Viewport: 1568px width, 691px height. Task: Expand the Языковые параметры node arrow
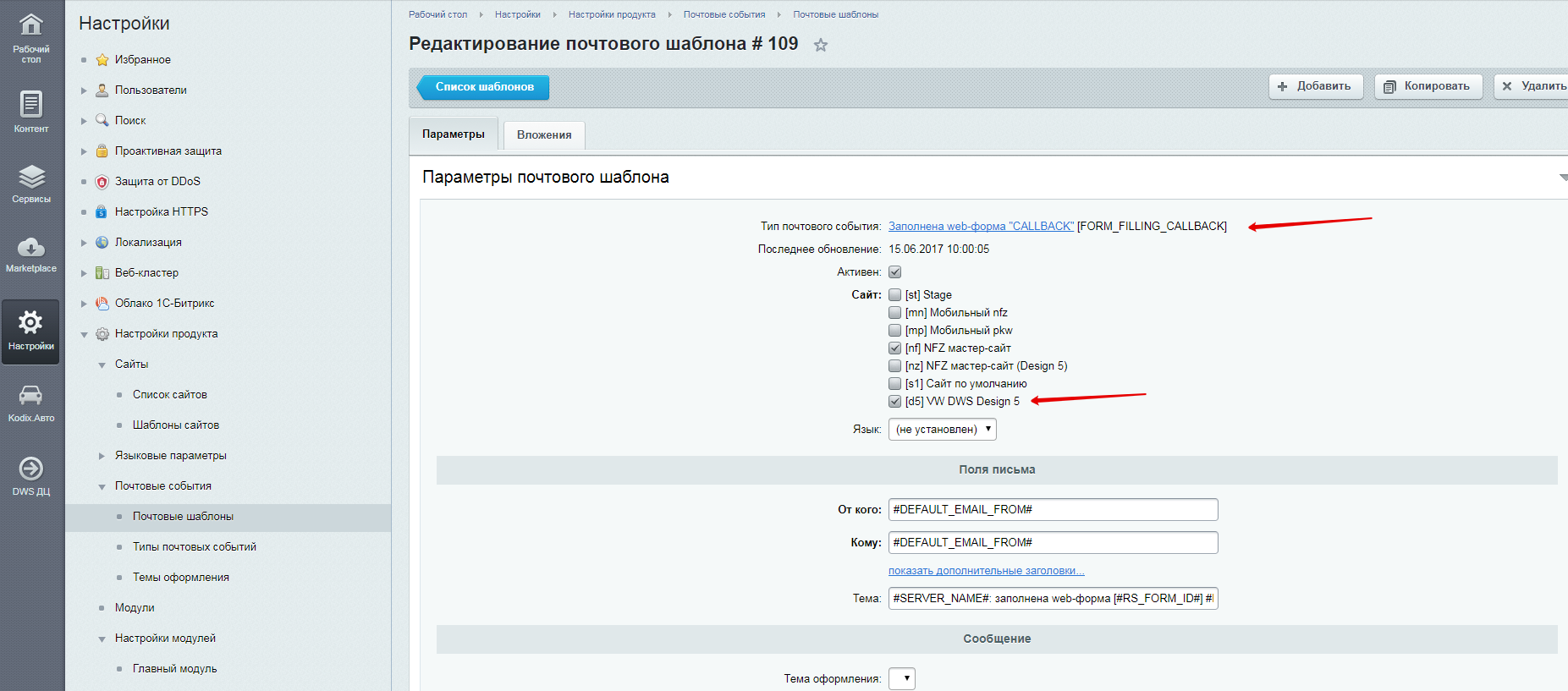[102, 456]
